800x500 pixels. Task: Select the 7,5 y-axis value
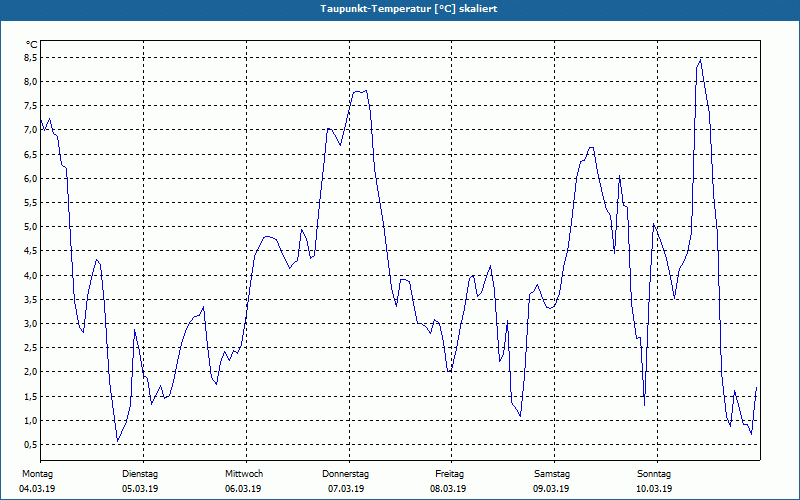(x=32, y=106)
